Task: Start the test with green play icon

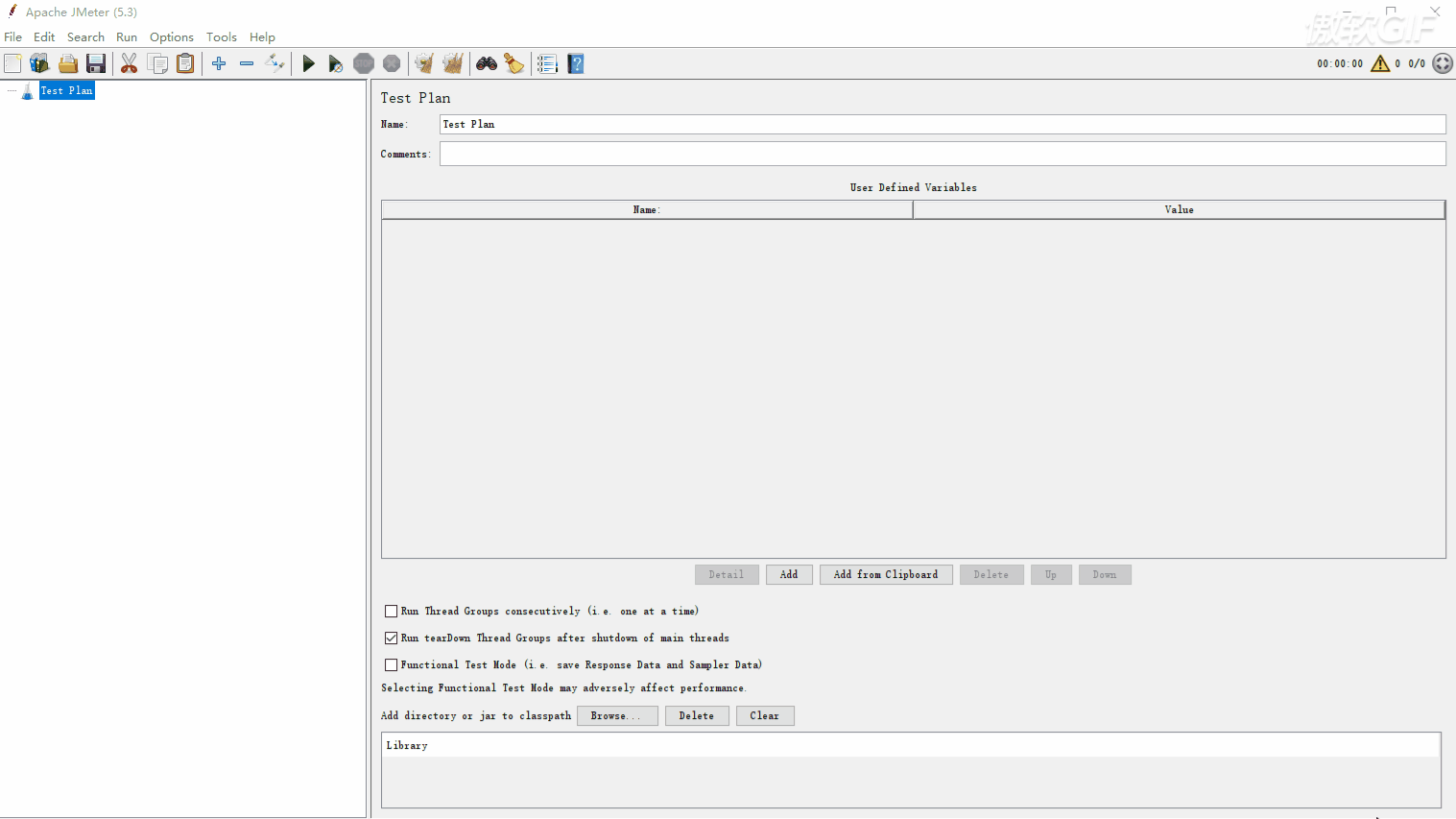Action: pyautogui.click(x=308, y=63)
